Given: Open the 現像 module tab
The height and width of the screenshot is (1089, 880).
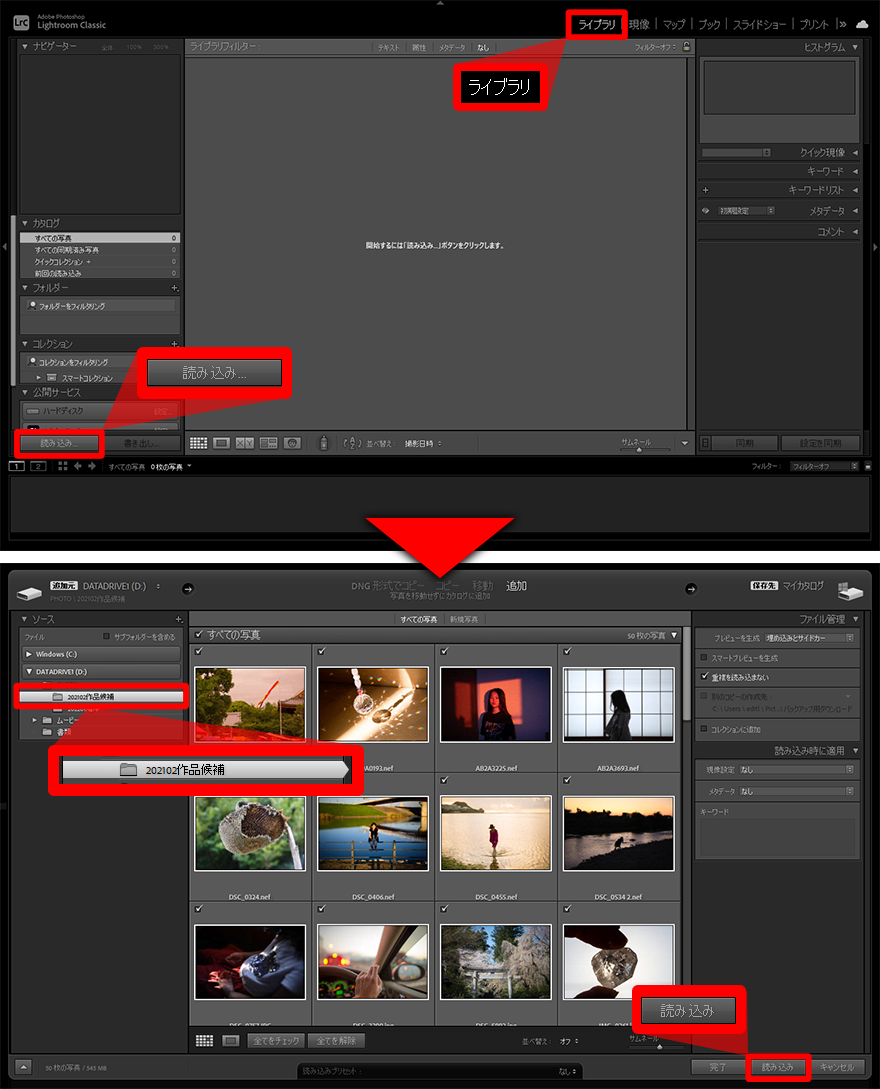Looking at the screenshot, I should coord(639,24).
